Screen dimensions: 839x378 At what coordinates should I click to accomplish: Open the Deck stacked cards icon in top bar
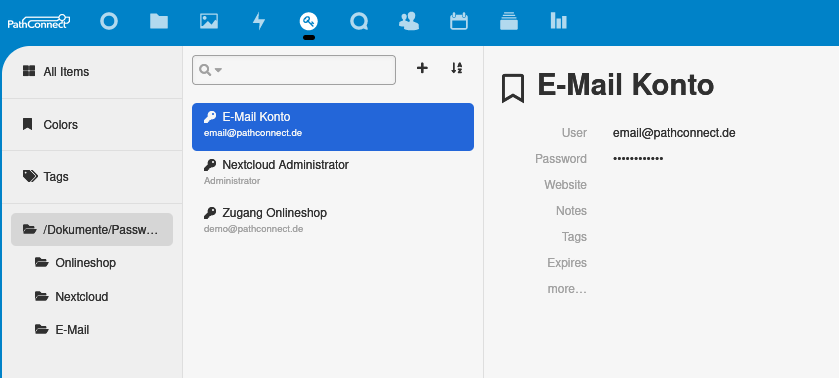[x=509, y=21]
